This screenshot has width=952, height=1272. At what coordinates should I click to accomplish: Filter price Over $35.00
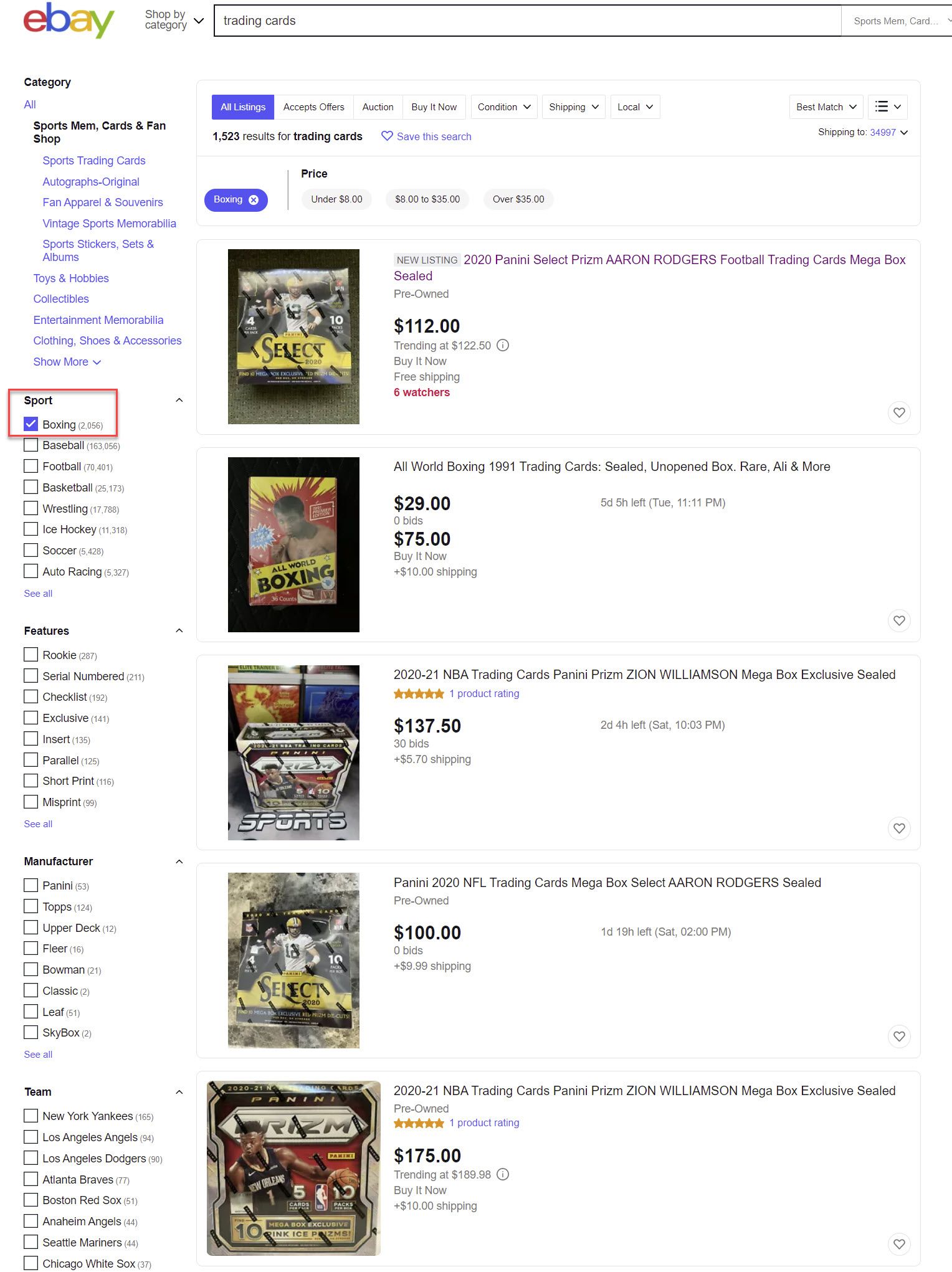[x=518, y=199]
